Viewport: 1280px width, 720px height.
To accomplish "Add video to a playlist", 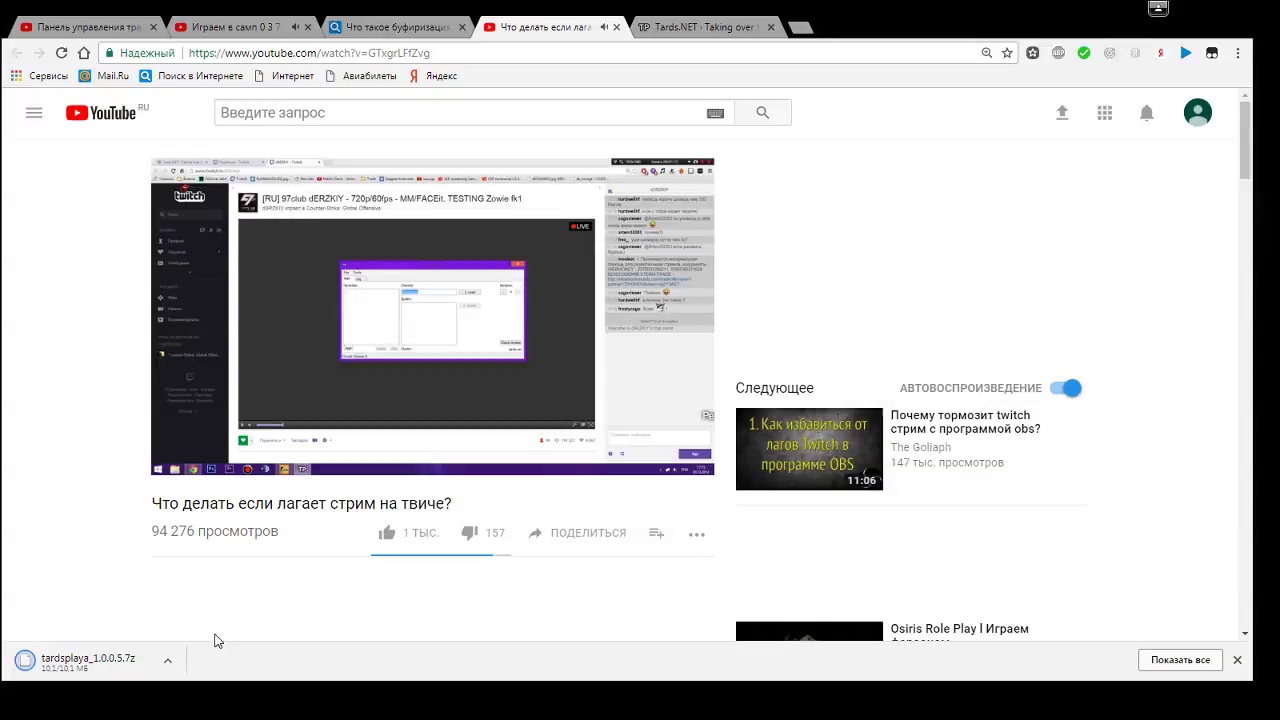I will click(x=656, y=533).
